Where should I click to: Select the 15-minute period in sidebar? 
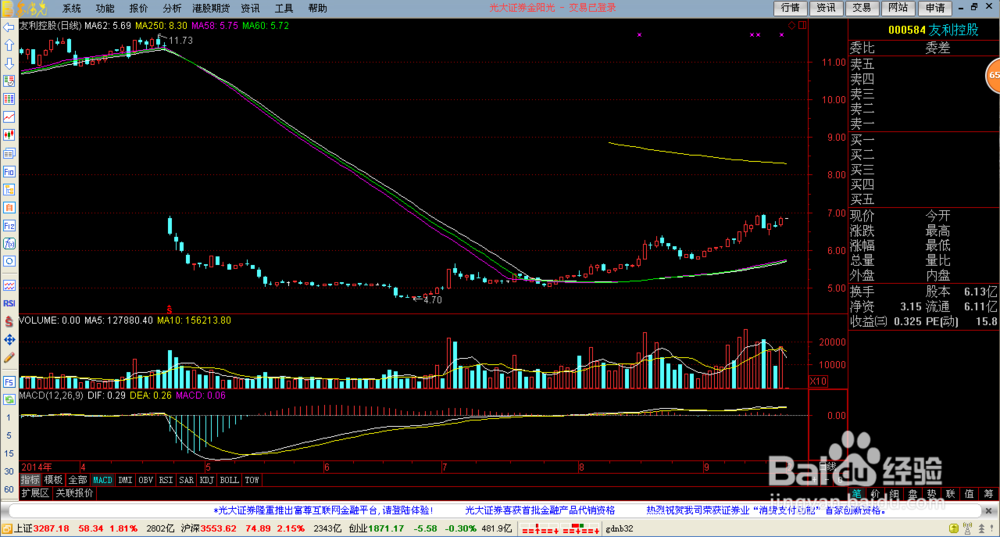coord(9,453)
